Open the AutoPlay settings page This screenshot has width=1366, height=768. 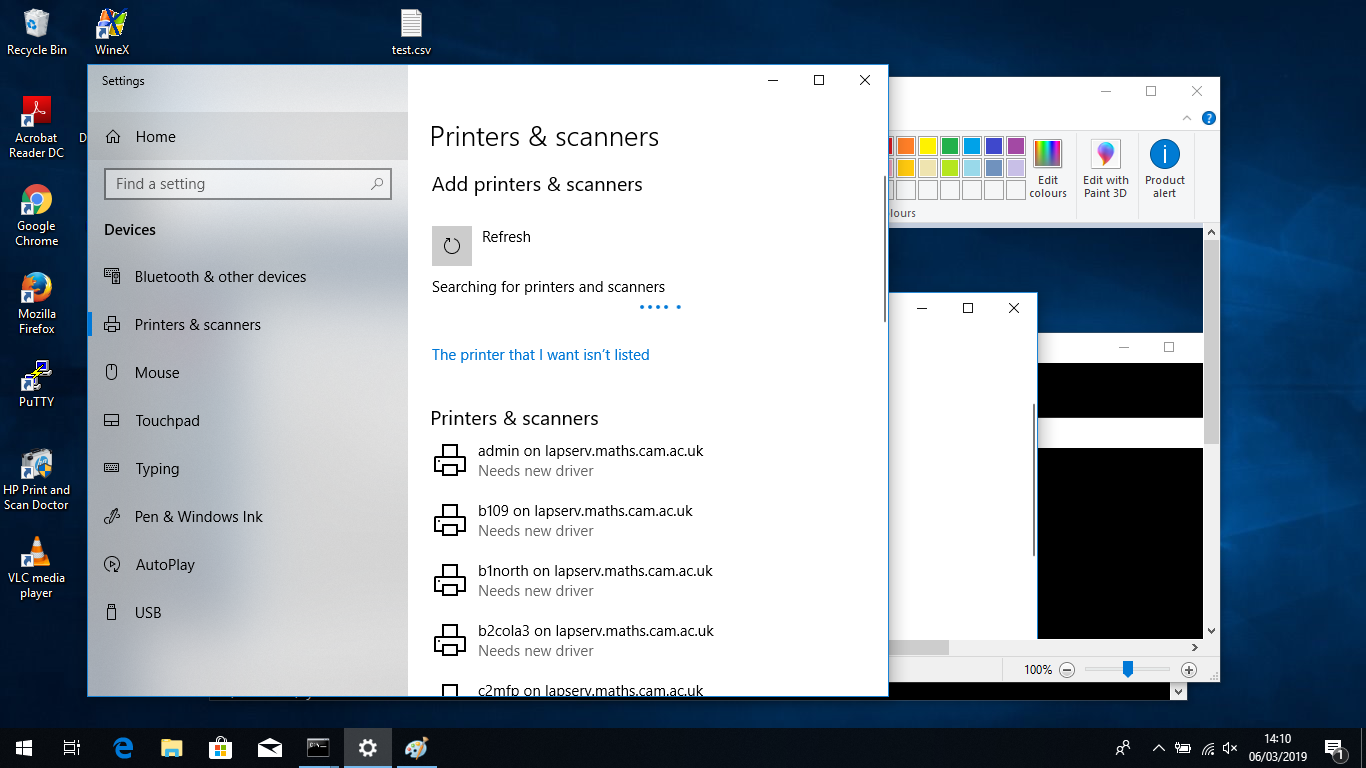tap(165, 565)
